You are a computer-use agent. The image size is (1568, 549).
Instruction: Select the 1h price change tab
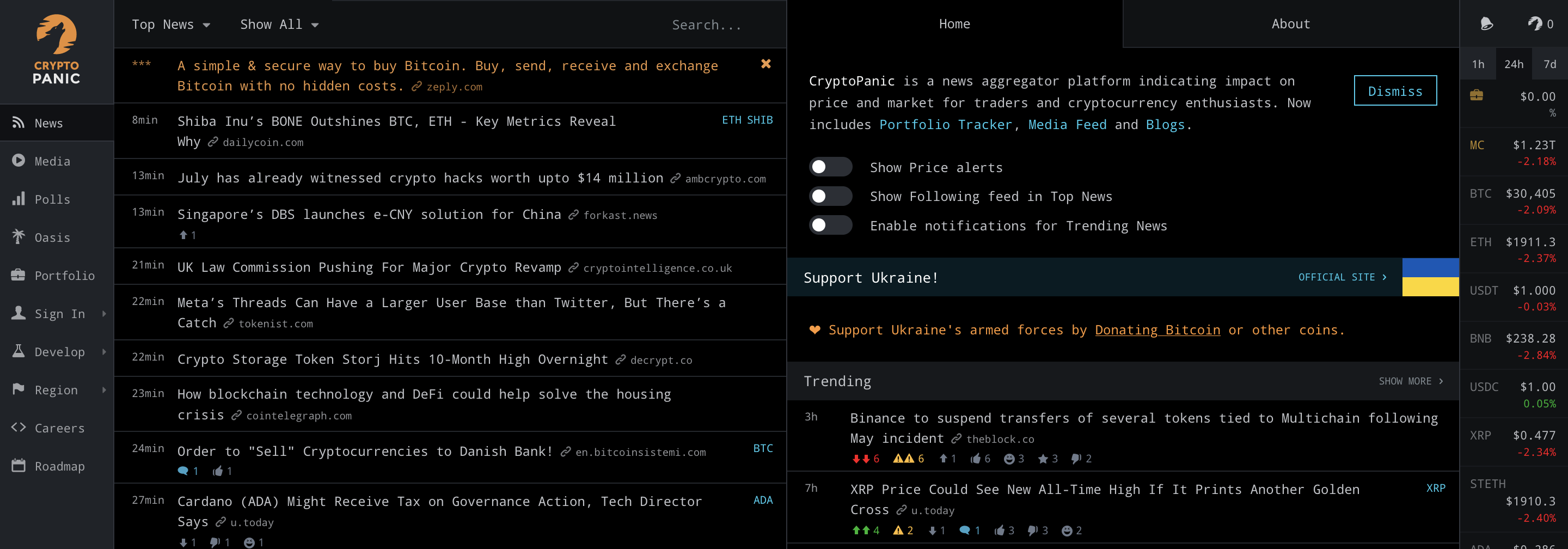[x=1478, y=64]
